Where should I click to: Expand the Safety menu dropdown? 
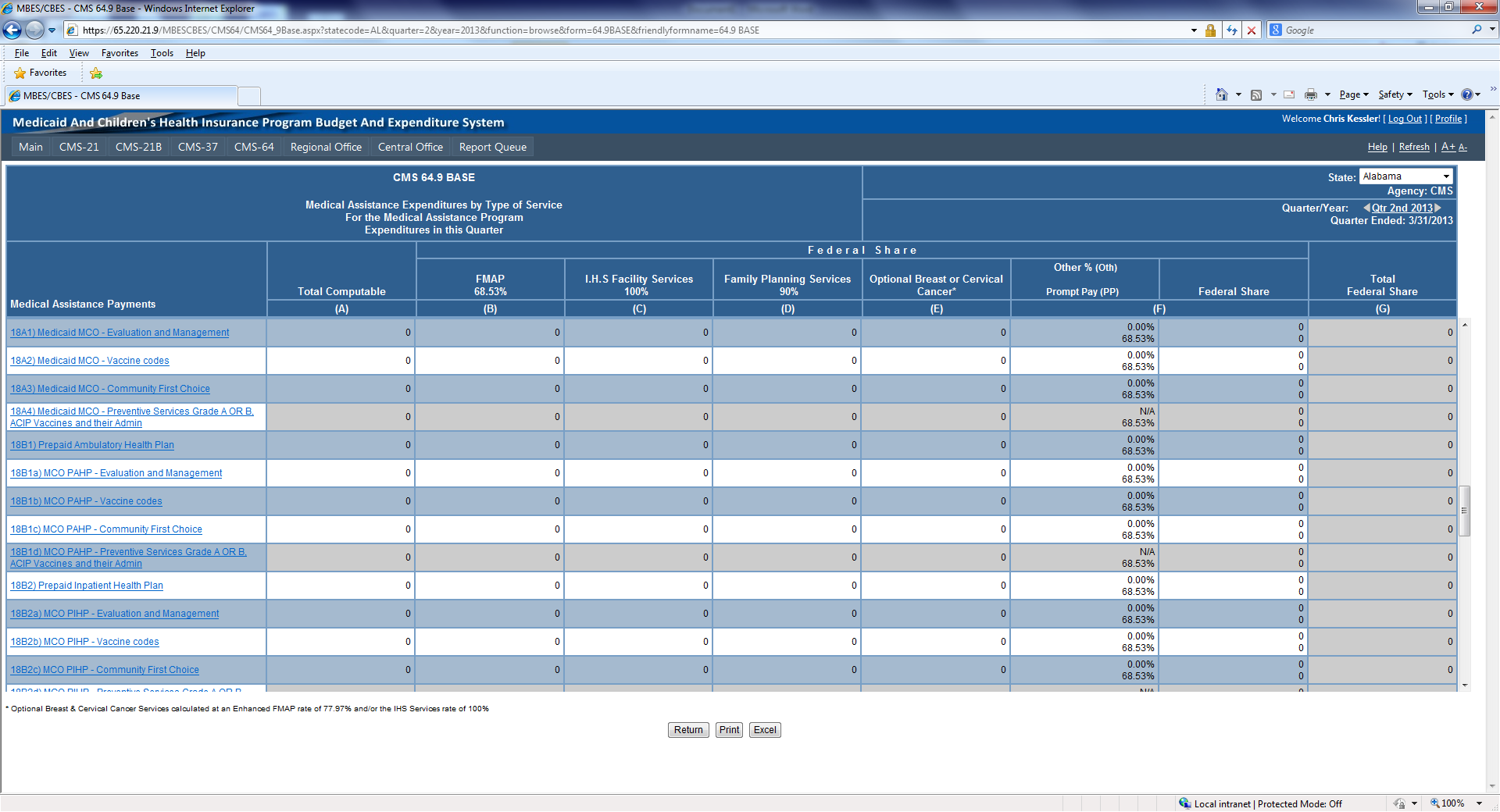[x=1395, y=94]
